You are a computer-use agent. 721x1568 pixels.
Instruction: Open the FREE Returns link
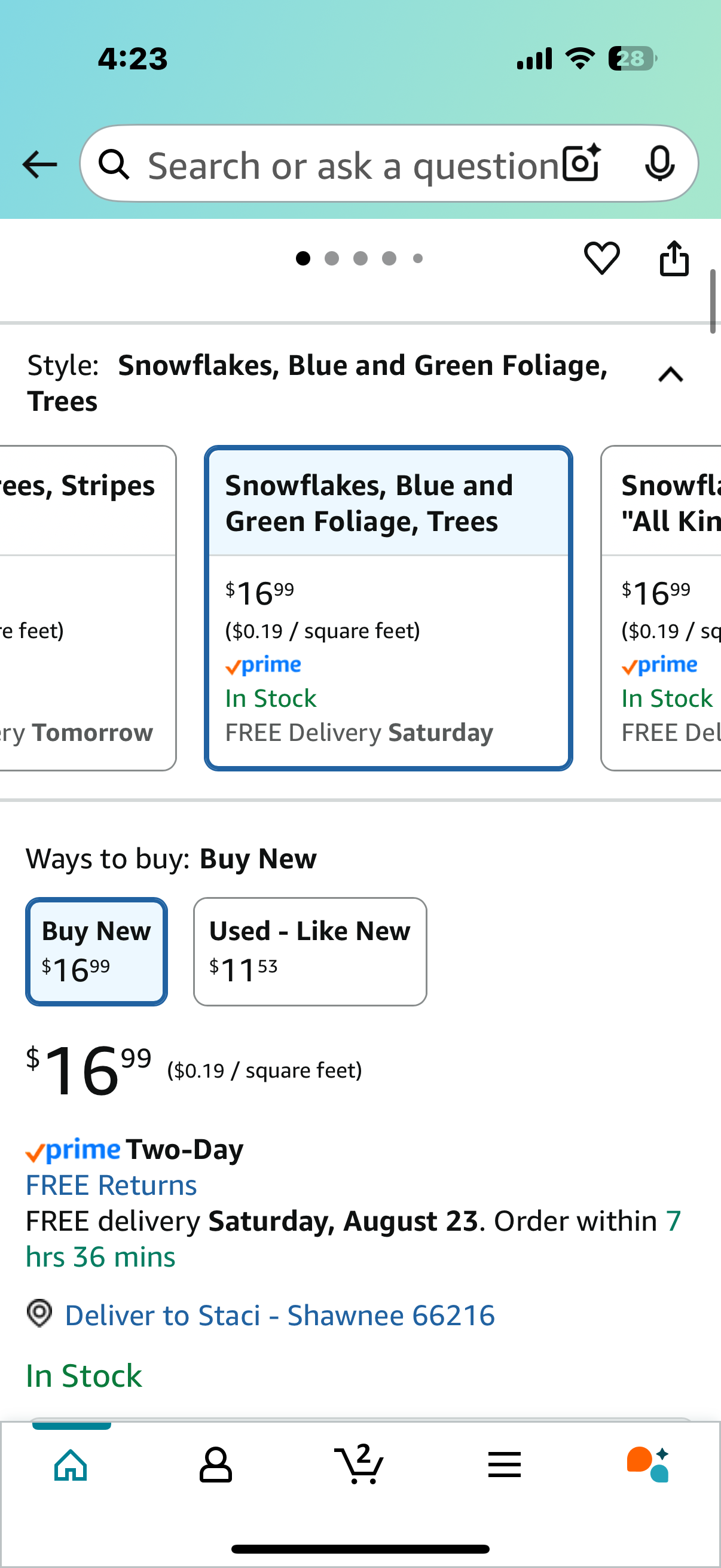pyautogui.click(x=111, y=1185)
